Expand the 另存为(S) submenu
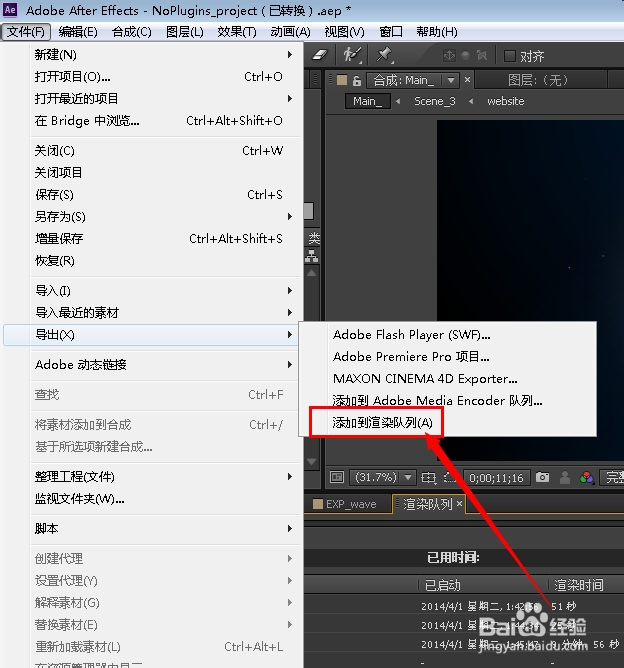This screenshot has width=624, height=668. (167, 217)
